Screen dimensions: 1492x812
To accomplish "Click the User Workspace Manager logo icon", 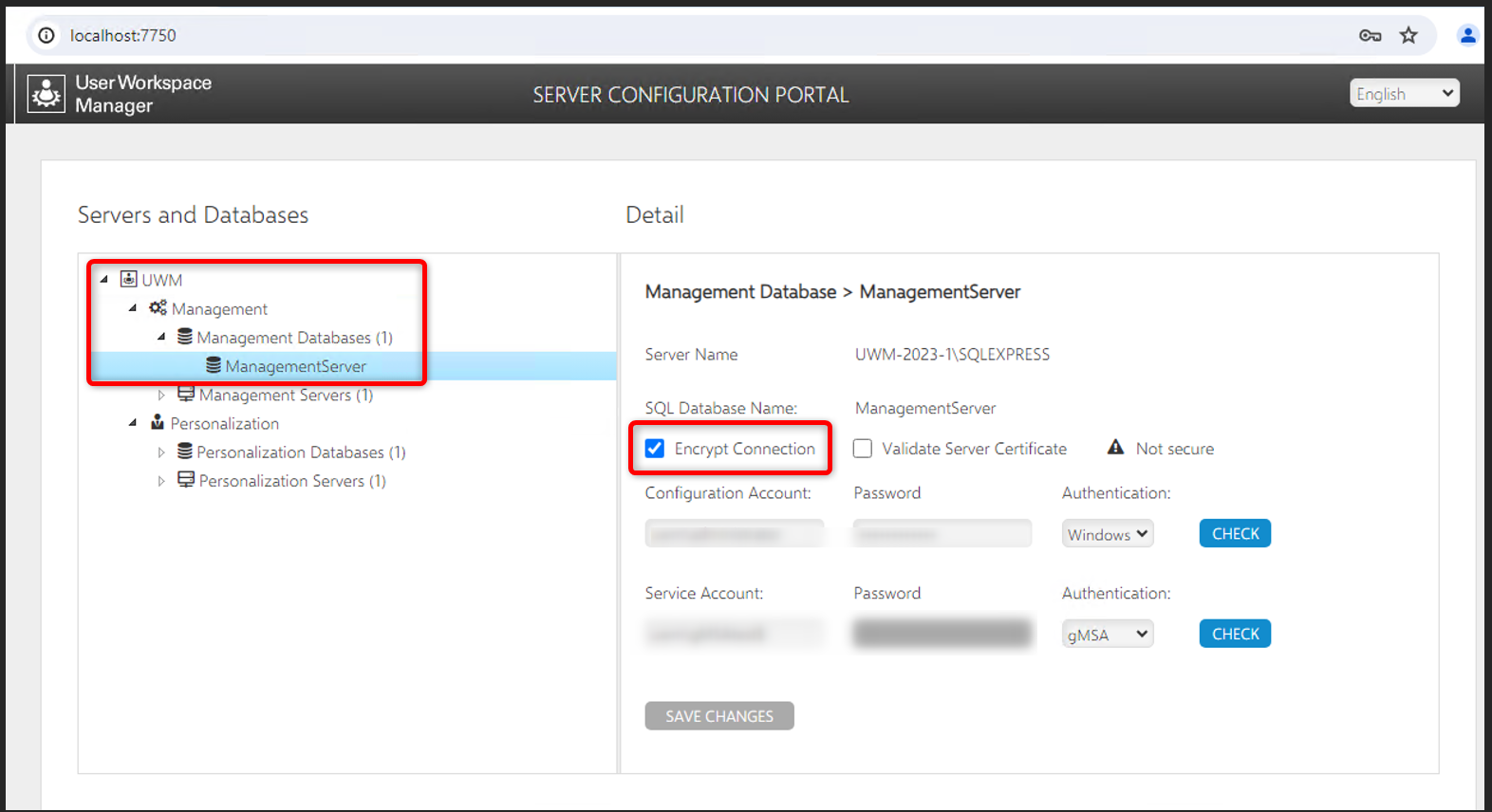I will click(47, 94).
